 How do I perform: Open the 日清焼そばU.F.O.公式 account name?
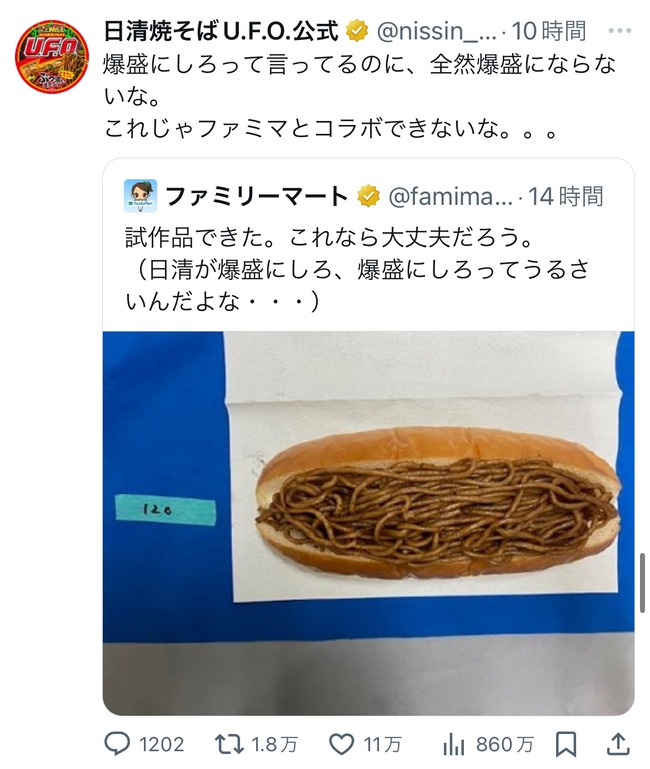[221, 31]
